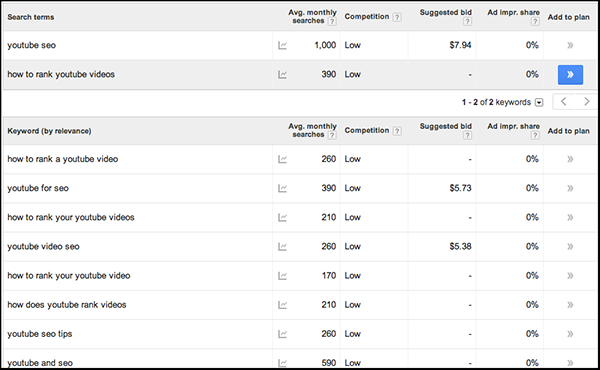Viewport: 600px width, 370px height.
Task: Show trend chart for how to rank your youtube video
Action: pyautogui.click(x=282, y=276)
